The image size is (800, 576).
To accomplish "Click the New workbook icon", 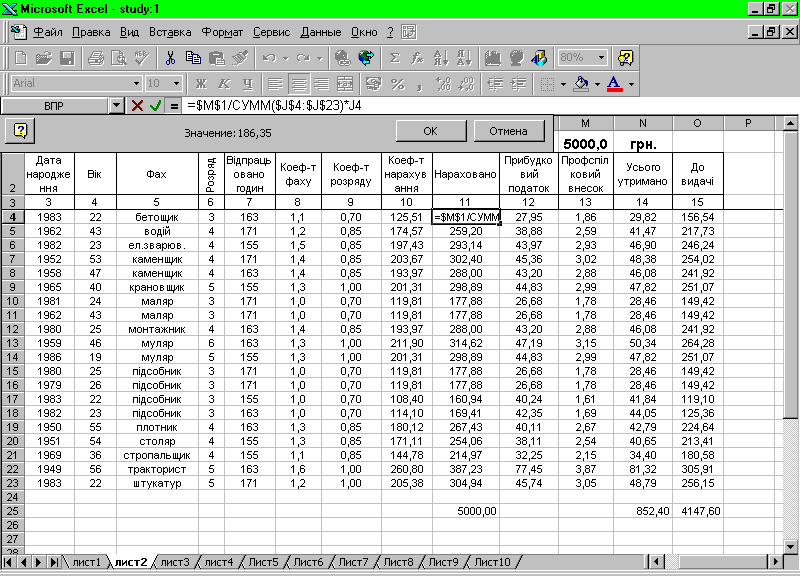I will [21, 58].
